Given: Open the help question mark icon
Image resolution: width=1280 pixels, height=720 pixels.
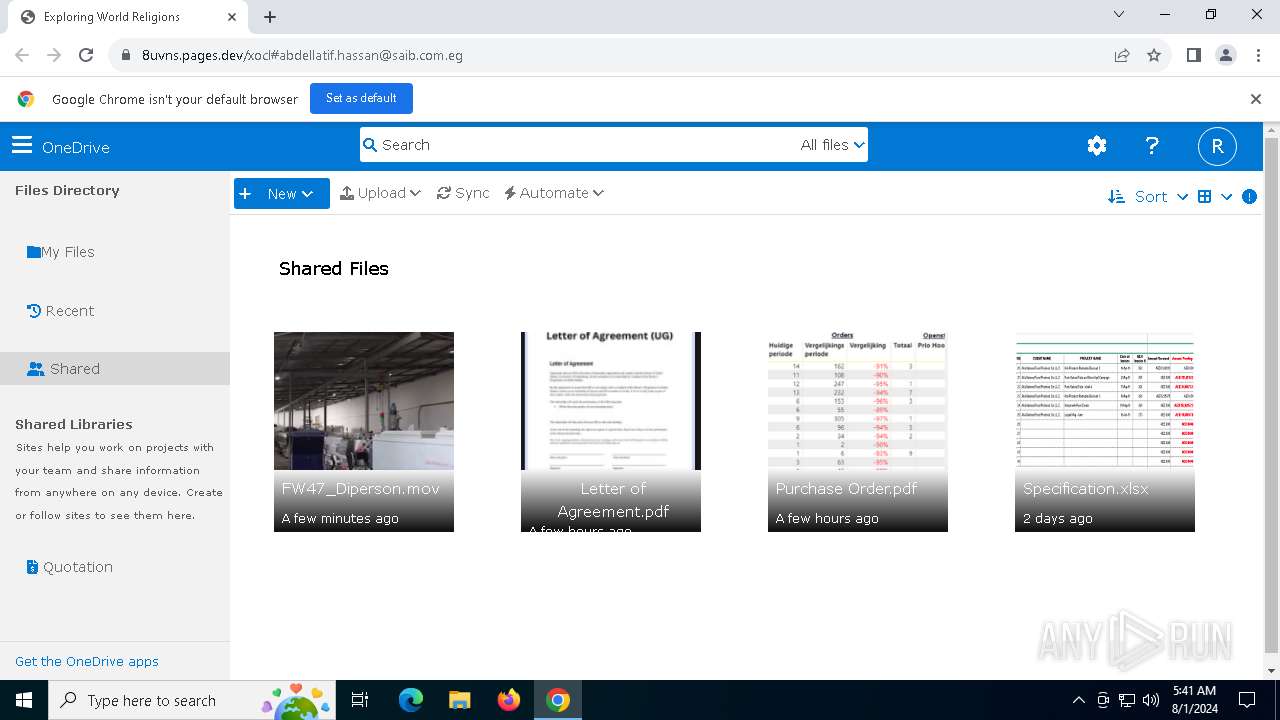Looking at the screenshot, I should click(1152, 146).
